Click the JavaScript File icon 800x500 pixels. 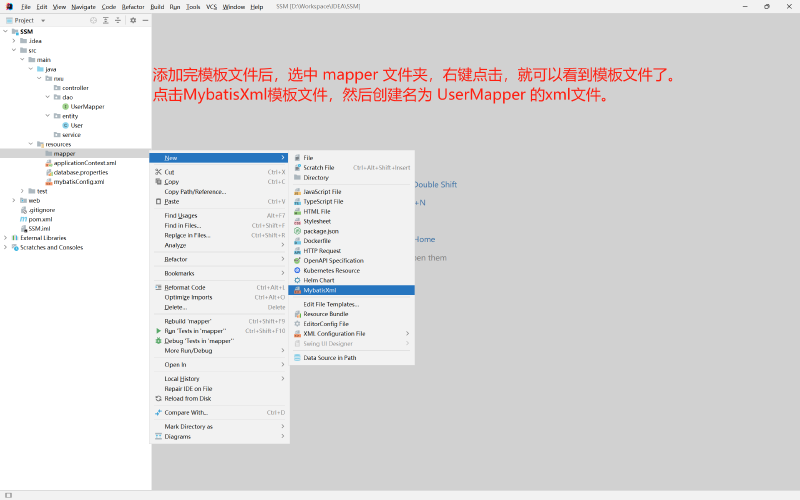point(297,192)
